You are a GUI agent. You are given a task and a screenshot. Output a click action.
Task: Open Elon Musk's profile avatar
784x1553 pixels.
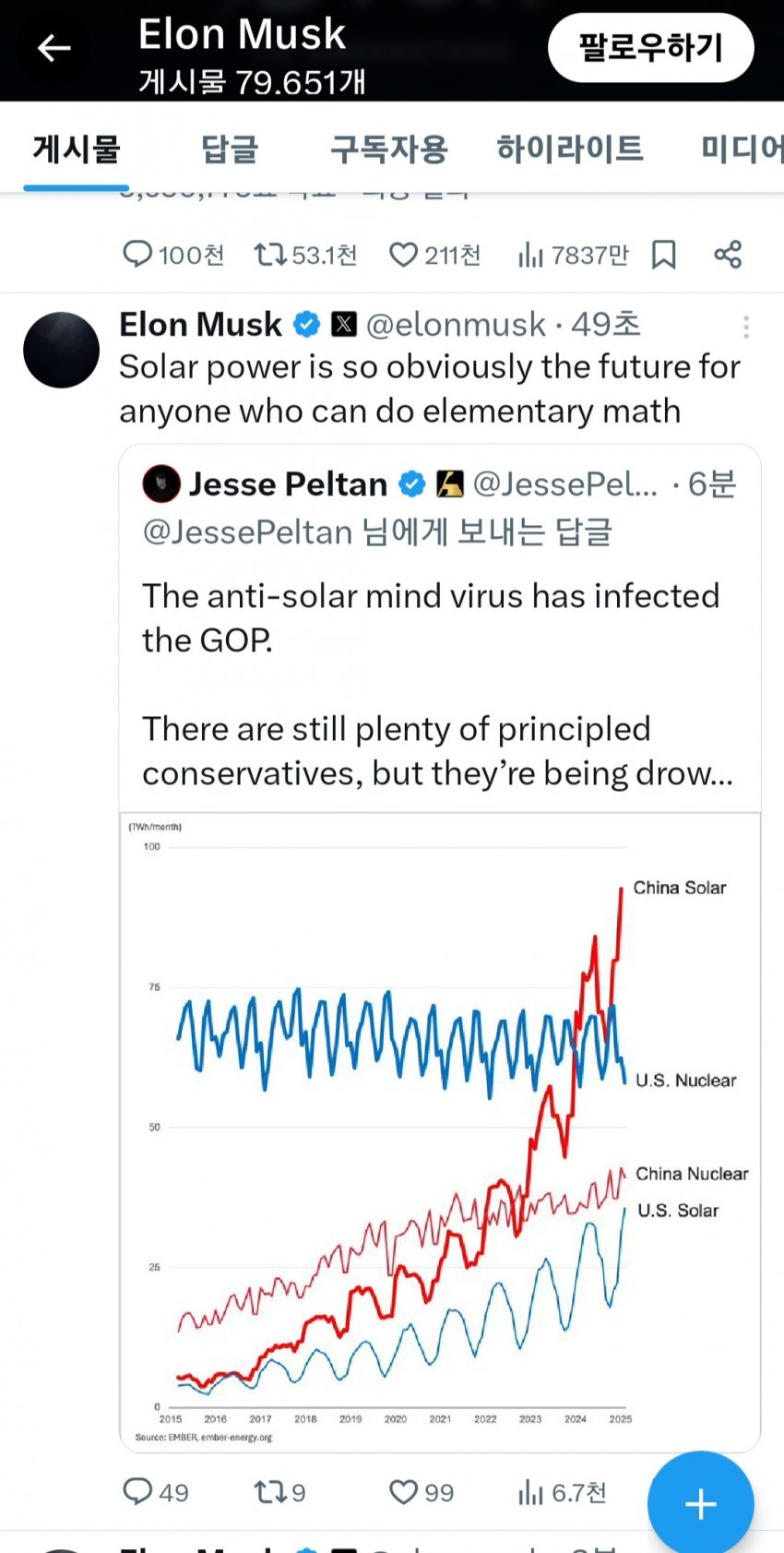pyautogui.click(x=61, y=350)
